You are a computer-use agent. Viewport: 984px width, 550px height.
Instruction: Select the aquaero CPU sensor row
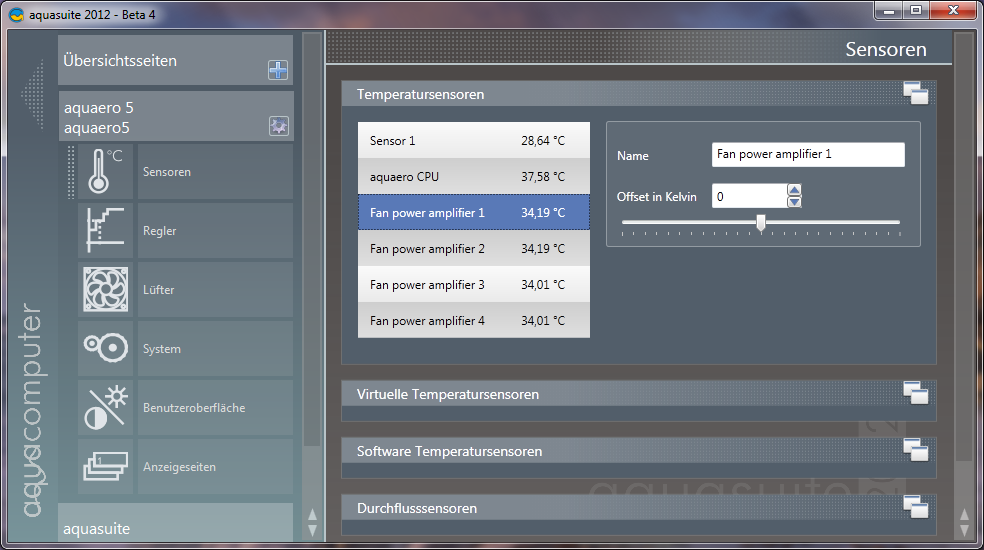473,177
